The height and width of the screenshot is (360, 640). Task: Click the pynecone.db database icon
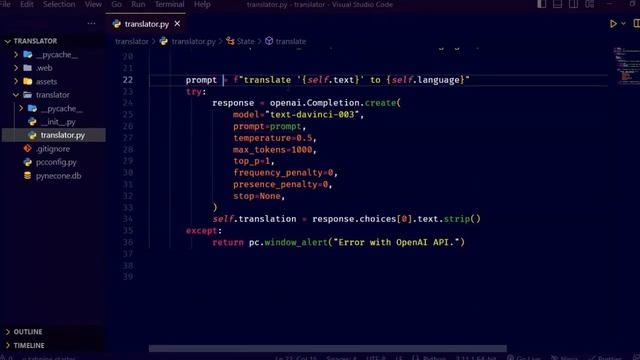(x=27, y=176)
